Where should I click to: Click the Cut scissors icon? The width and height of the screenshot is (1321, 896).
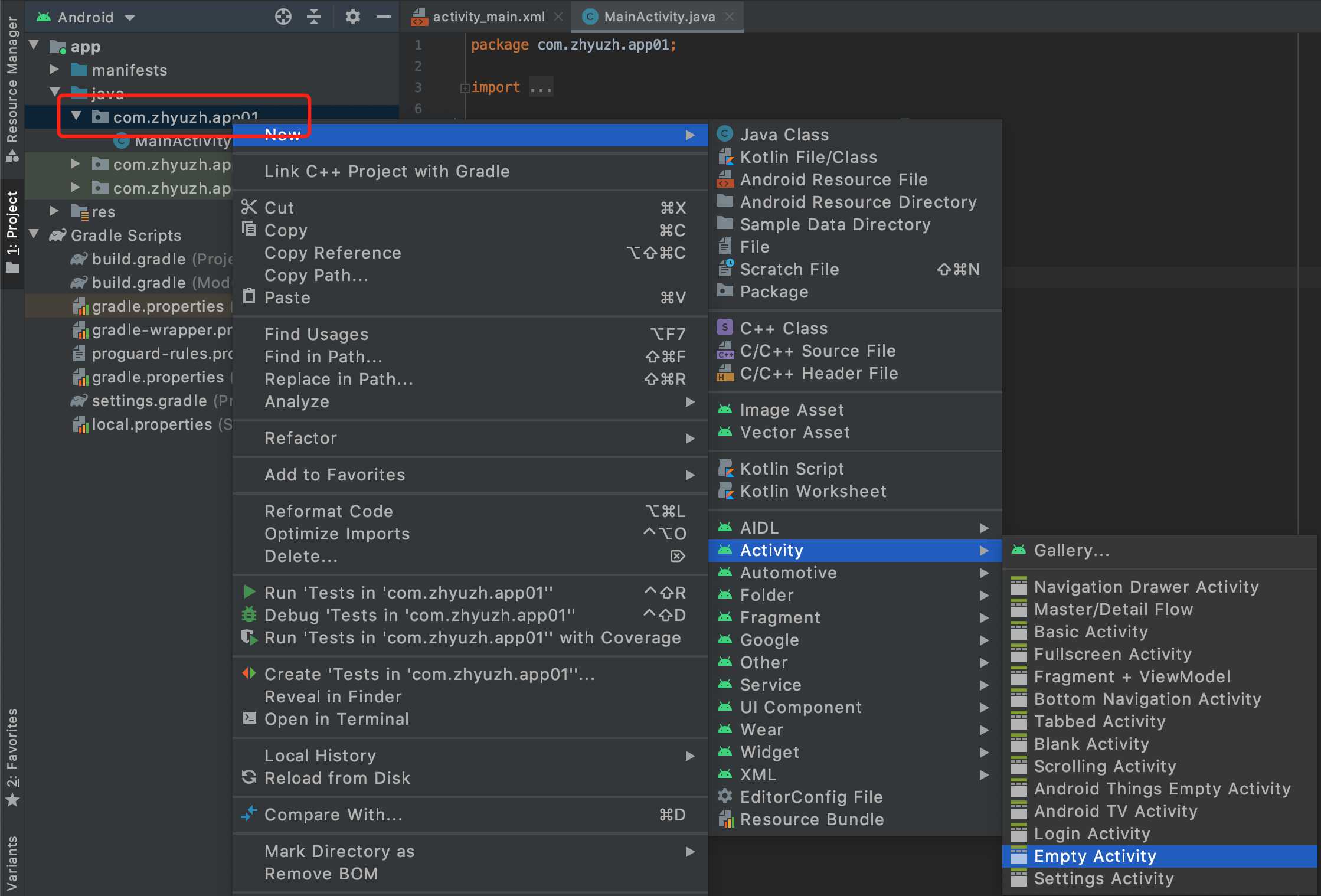[249, 207]
